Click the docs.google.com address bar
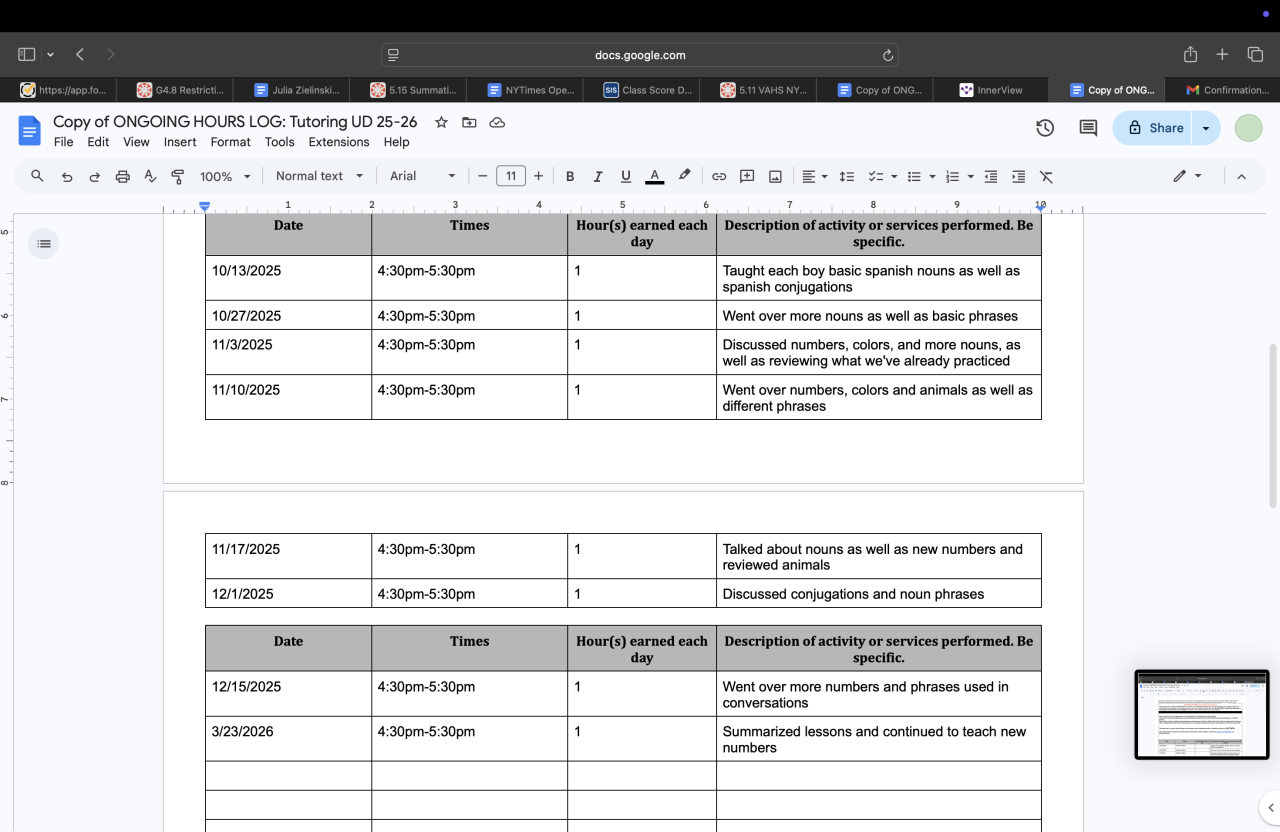Image resolution: width=1280 pixels, height=832 pixels. pos(640,55)
